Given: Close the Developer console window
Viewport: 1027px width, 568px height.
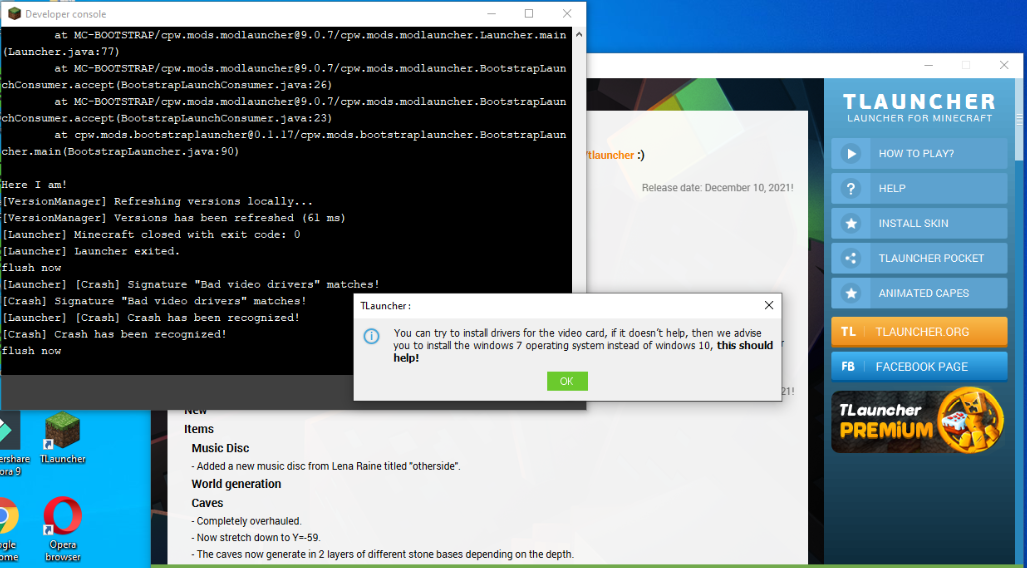Looking at the screenshot, I should (567, 14).
